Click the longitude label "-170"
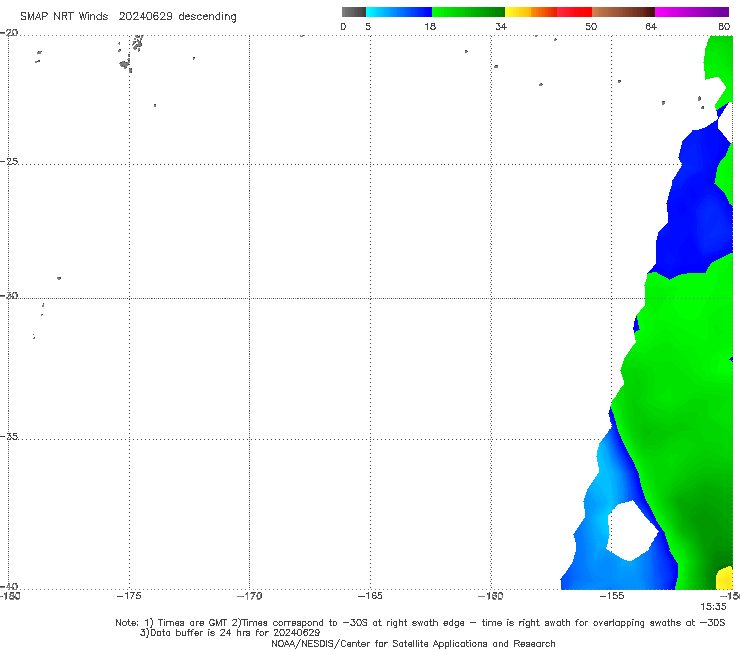740x650 pixels. click(x=249, y=596)
